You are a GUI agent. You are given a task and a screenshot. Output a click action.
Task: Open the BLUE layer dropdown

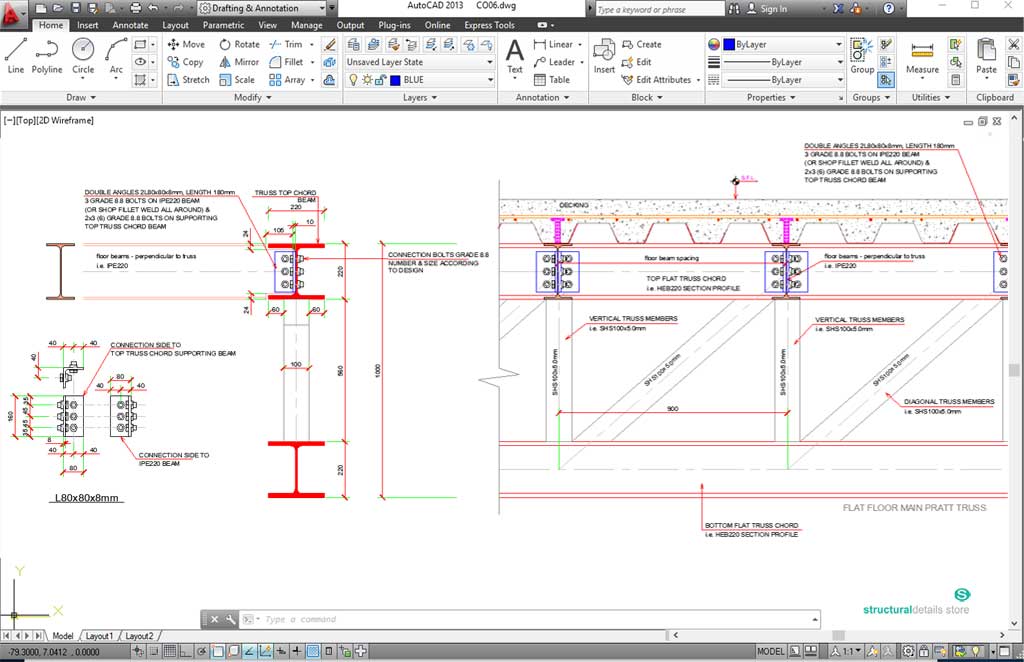pyautogui.click(x=419, y=80)
